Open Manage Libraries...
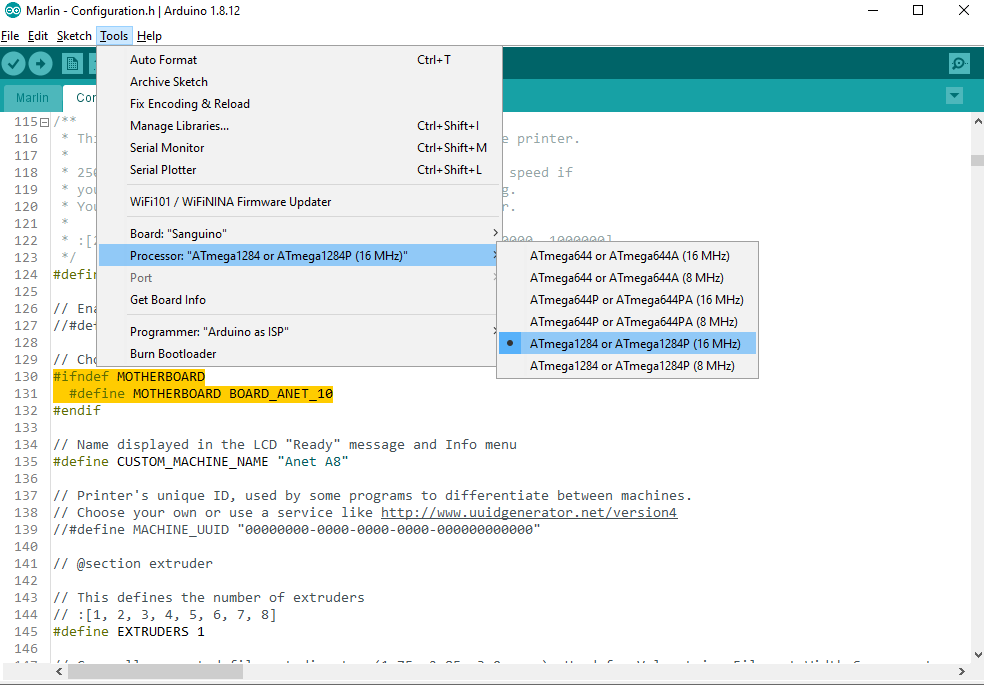This screenshot has height=685, width=984. coord(300,125)
